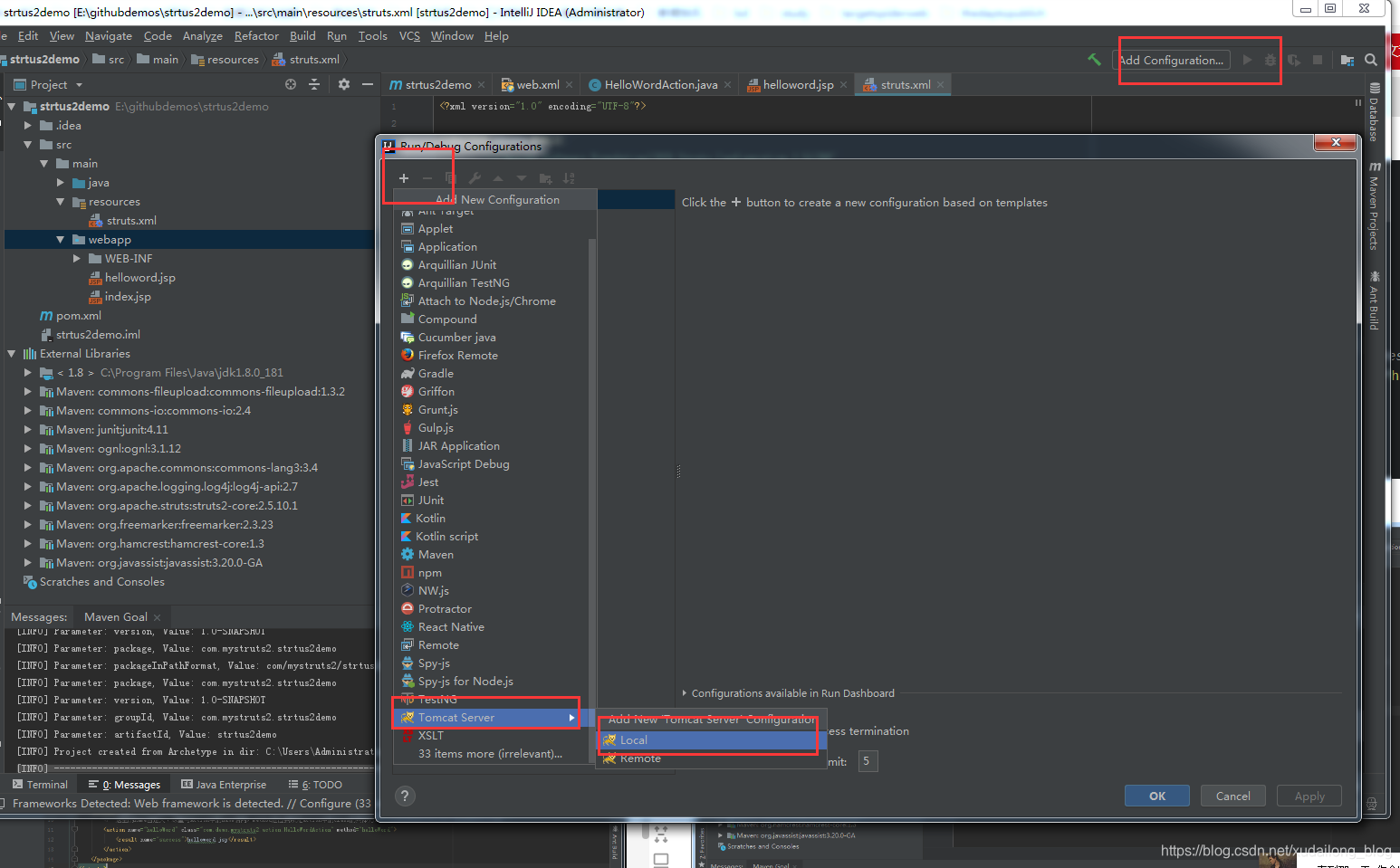The image size is (1400, 868).
Task: Switch to helloword.jsp tab
Action: [x=798, y=85]
